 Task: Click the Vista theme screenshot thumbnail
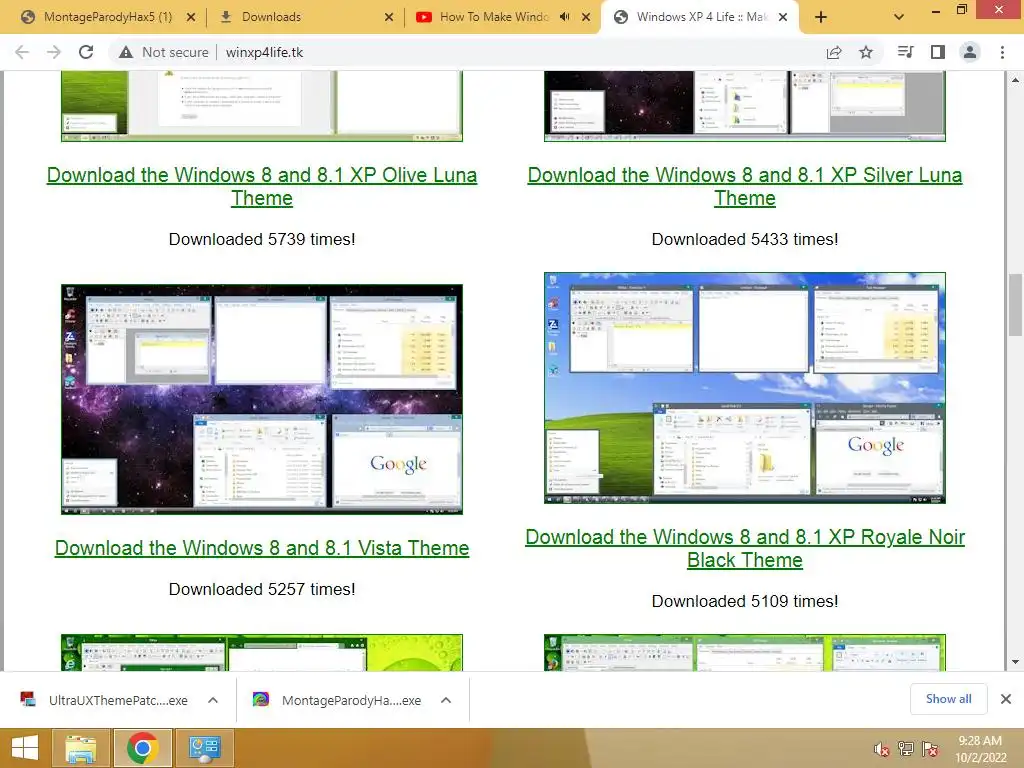tap(262, 399)
